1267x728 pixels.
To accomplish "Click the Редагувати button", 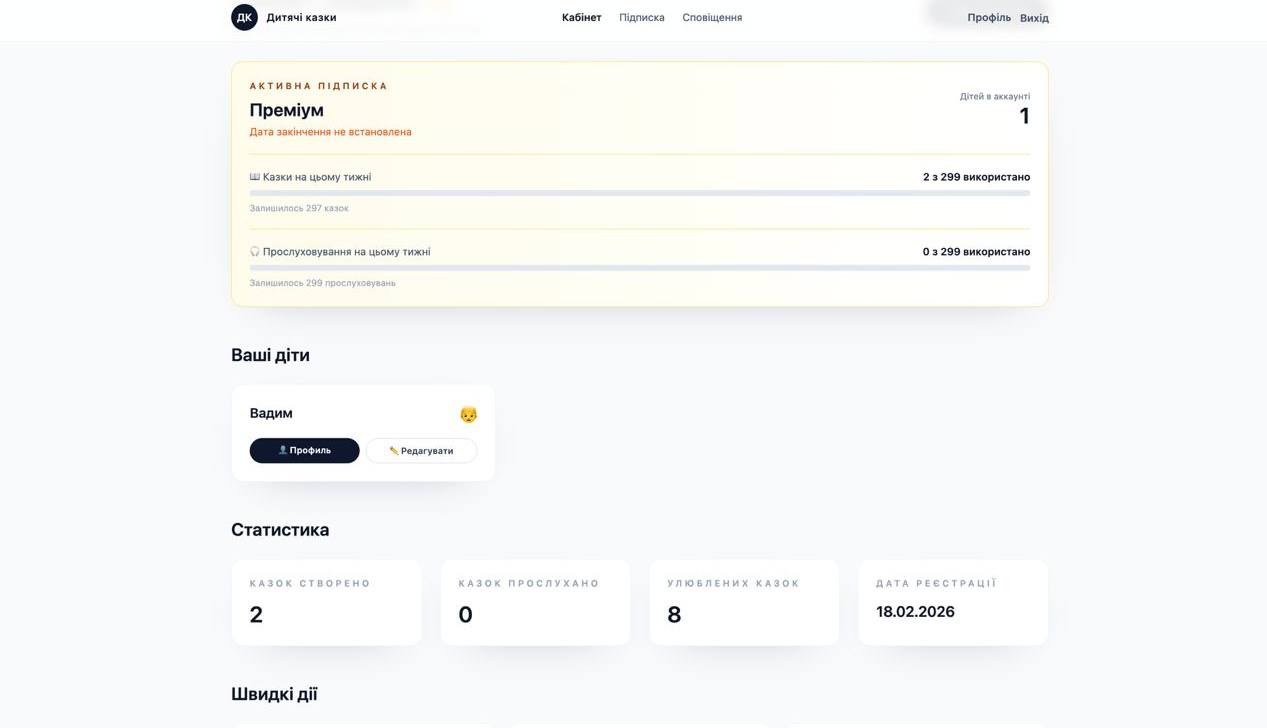I will click(421, 448).
